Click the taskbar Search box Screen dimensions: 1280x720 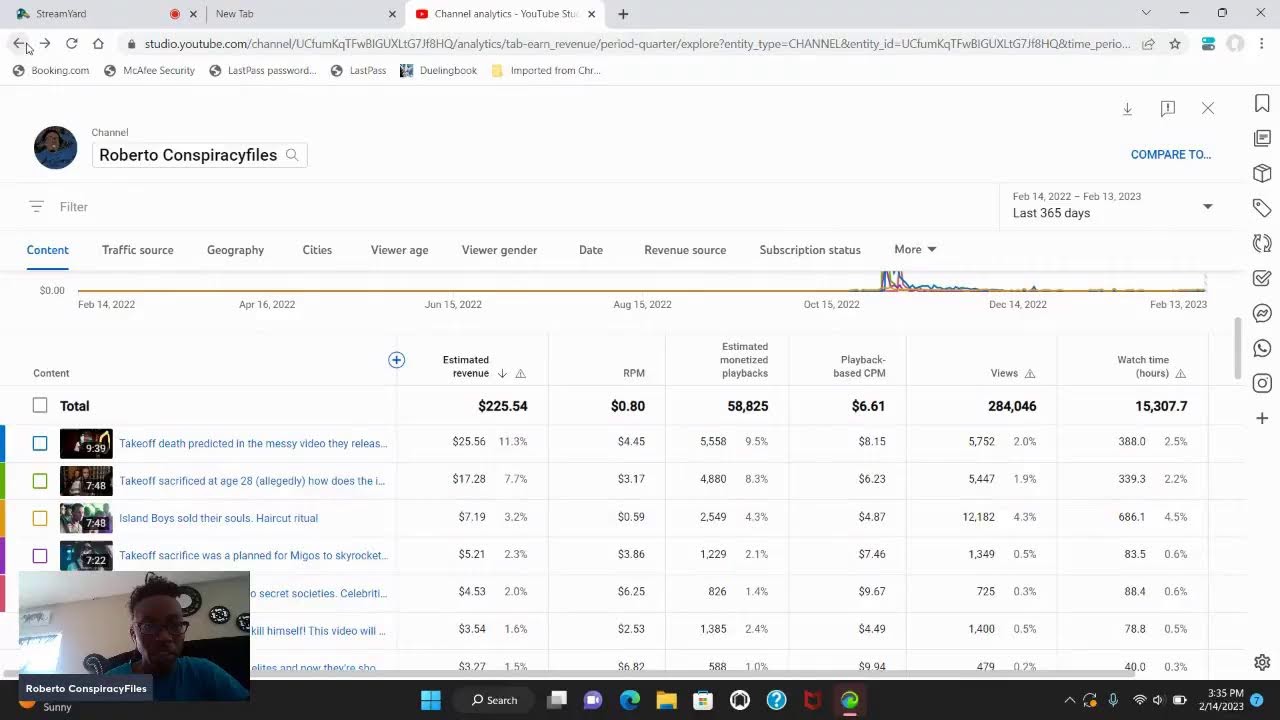(x=495, y=700)
